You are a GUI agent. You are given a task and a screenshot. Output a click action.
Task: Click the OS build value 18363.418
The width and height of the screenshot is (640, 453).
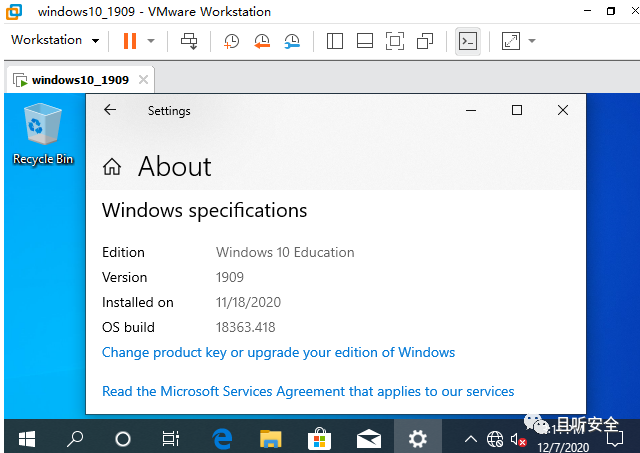(245, 327)
